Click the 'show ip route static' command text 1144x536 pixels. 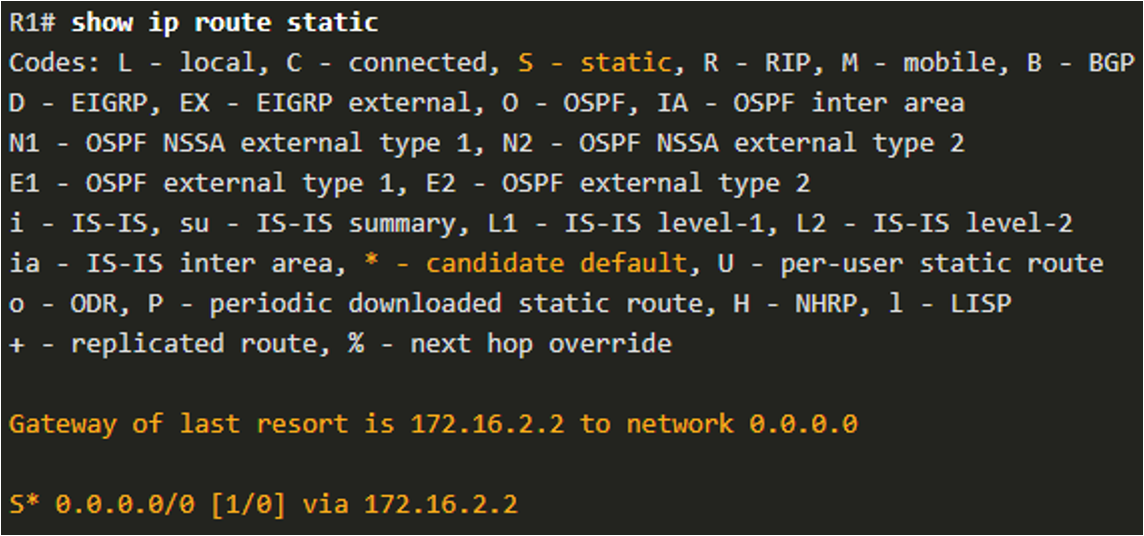(225, 23)
